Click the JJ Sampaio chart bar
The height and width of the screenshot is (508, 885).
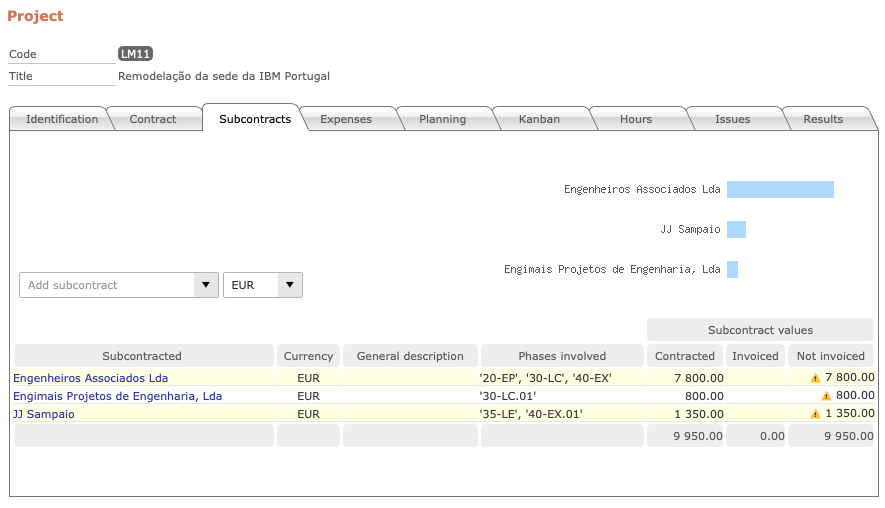736,229
